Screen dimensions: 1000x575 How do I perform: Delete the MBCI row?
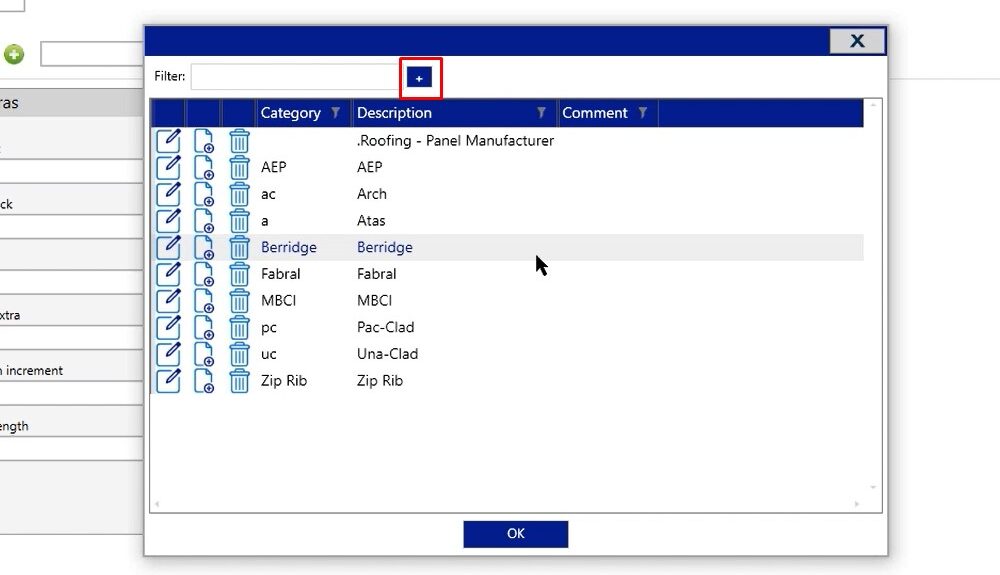pos(239,302)
